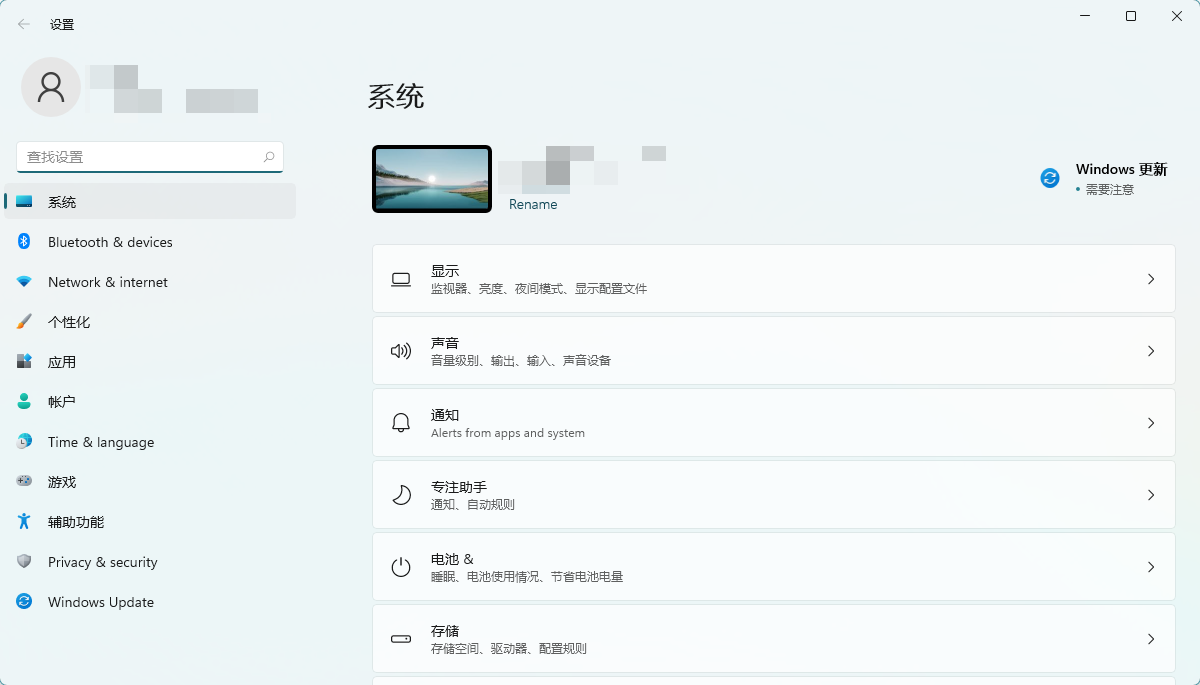Click the Rename link under device name
This screenshot has height=685, width=1200.
(533, 205)
